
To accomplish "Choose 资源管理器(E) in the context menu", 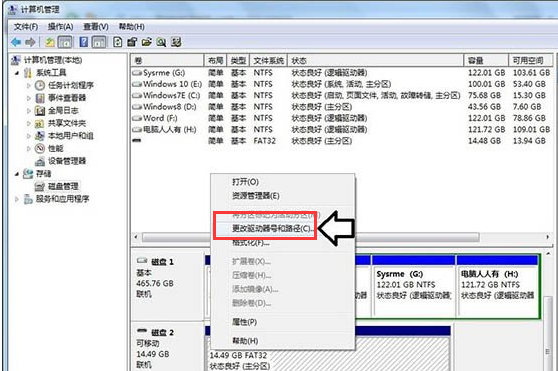I will 283,196.
